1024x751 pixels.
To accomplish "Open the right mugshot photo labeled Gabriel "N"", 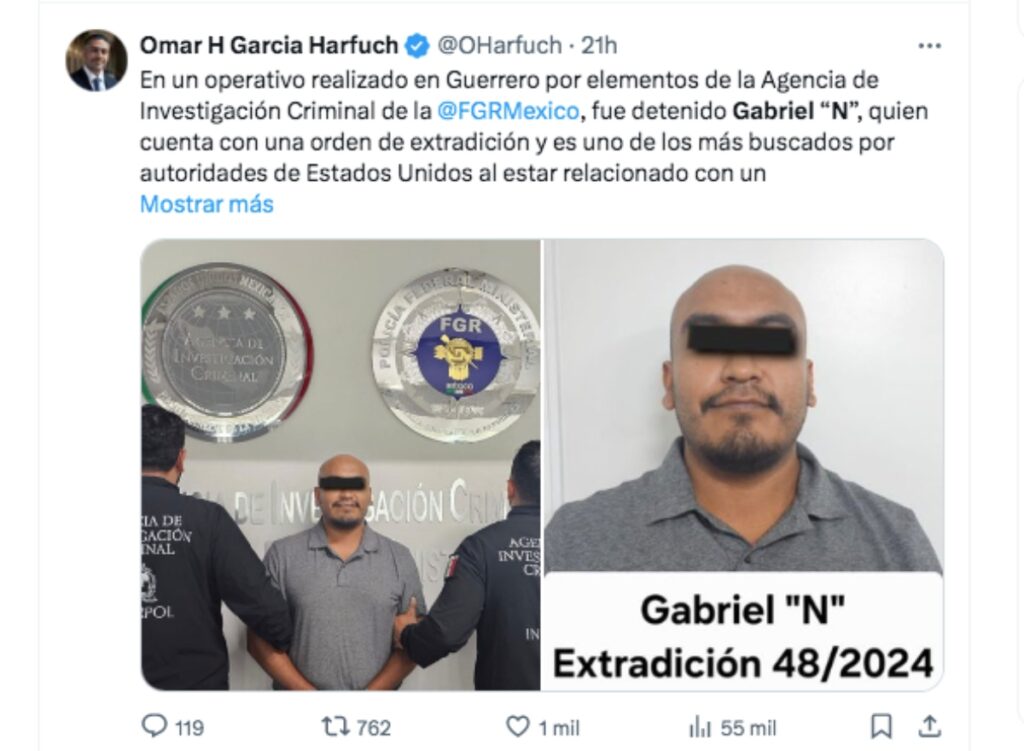I will pos(744,465).
